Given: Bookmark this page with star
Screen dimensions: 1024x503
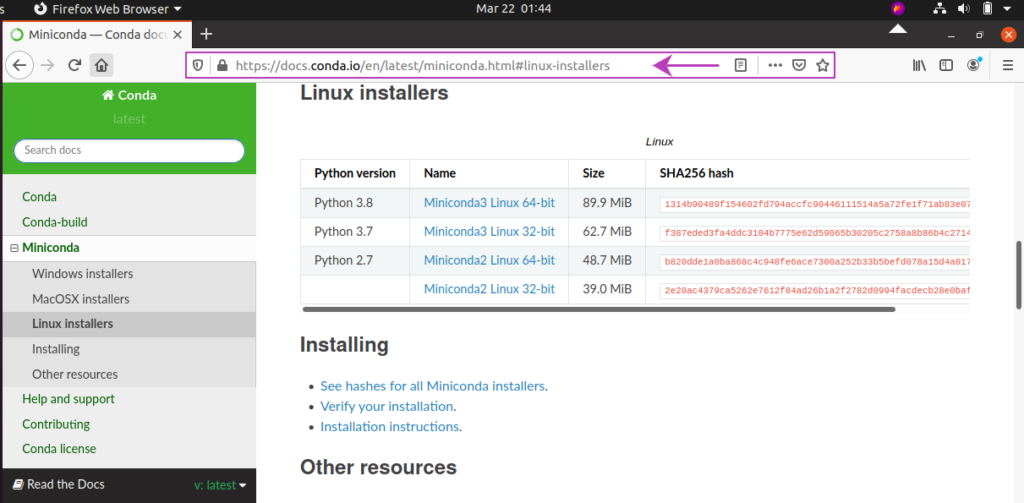Looking at the screenshot, I should pos(822,65).
